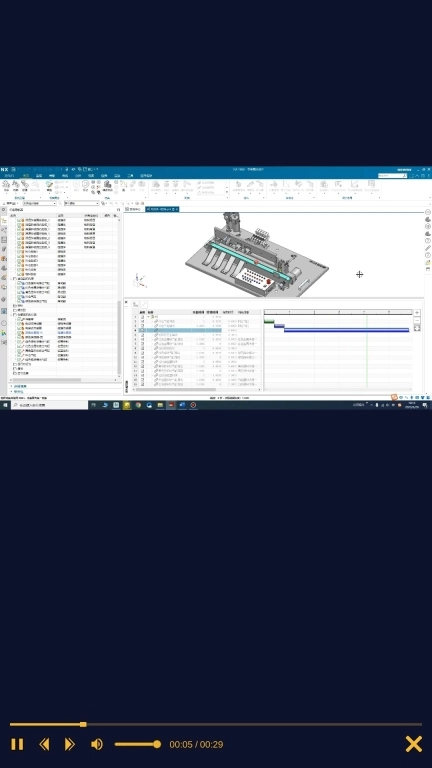This screenshot has width=432, height=768.
Task: Click top circular icon on right toolbar
Action: (x=428, y=212)
